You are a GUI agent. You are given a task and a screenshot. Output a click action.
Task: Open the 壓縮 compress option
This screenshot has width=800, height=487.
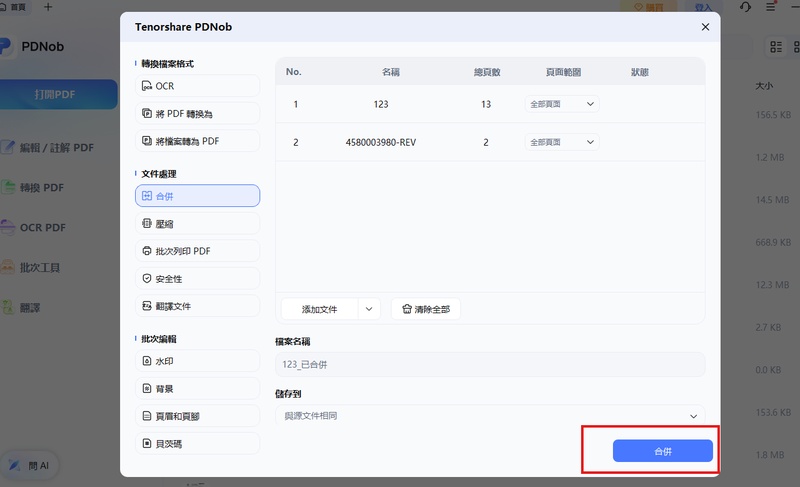pyautogui.click(x=197, y=223)
